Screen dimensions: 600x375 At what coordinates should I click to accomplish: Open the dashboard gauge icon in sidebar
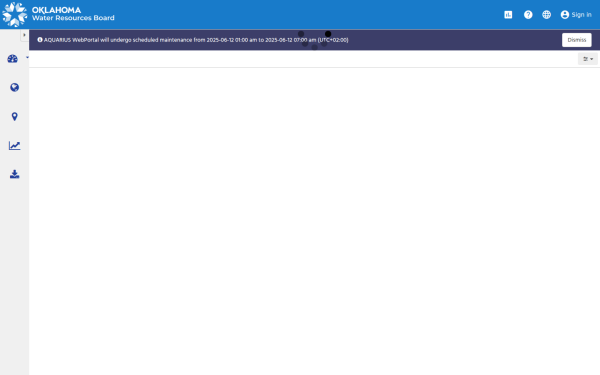tap(13, 59)
